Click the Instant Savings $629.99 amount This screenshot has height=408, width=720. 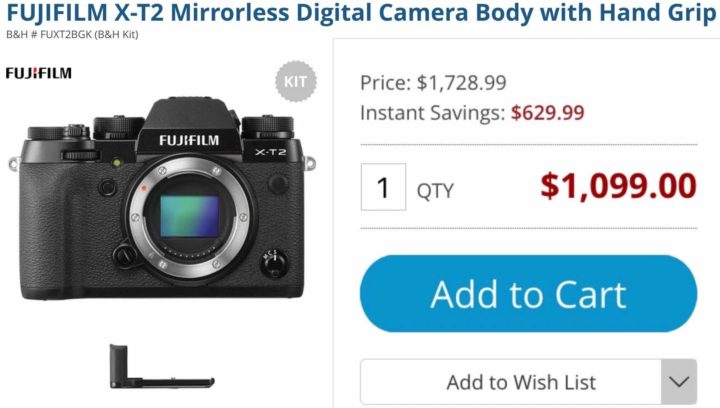[547, 113]
